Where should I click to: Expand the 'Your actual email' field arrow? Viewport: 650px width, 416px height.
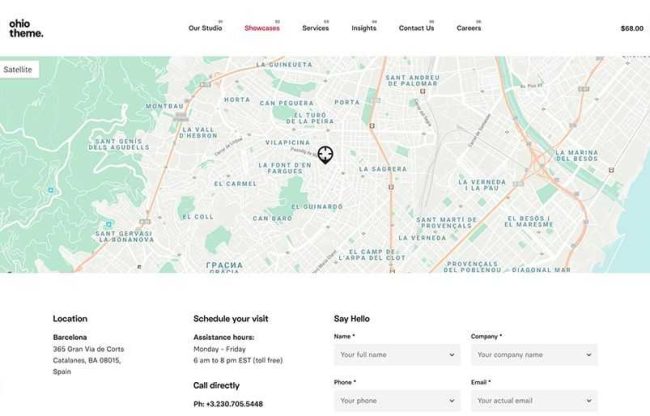(588, 401)
